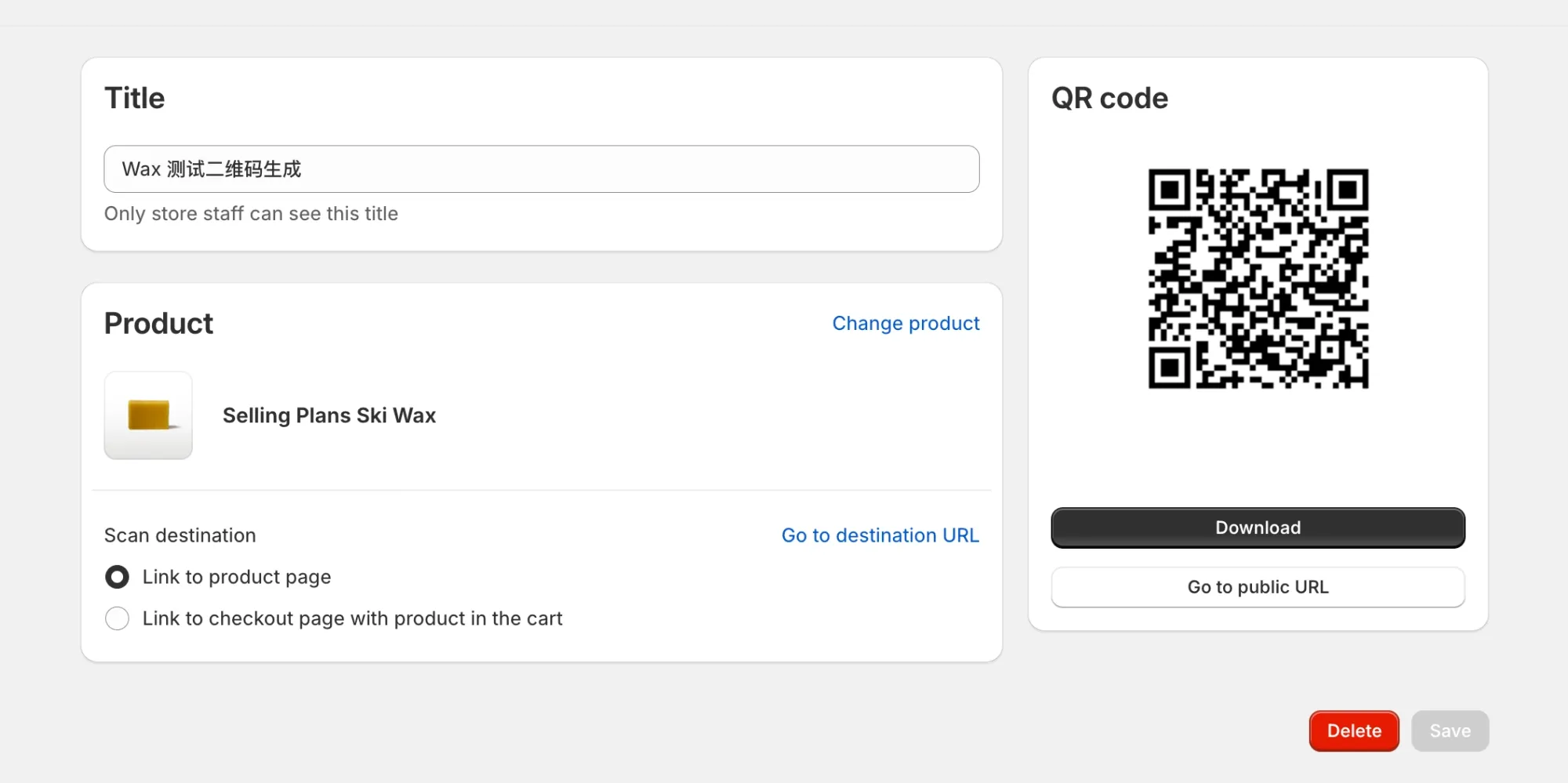Click the generated QR code image
The width and height of the screenshot is (1568, 783).
coord(1258,278)
